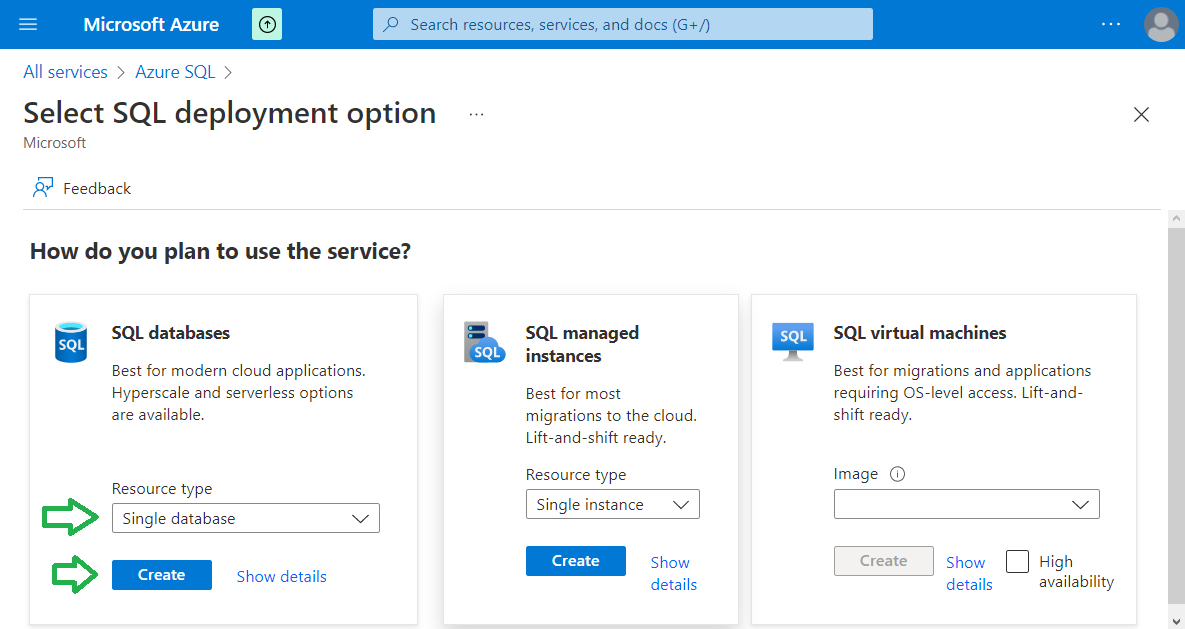Click the Resource type label under SQL managed instances
The height and width of the screenshot is (629, 1185).
tap(576, 475)
